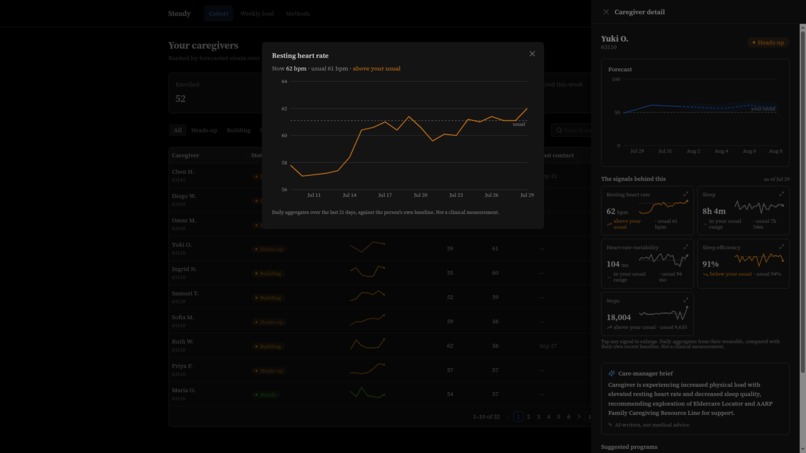Click the Suggested programs heading
This screenshot has width=806, height=453.
click(x=629, y=447)
